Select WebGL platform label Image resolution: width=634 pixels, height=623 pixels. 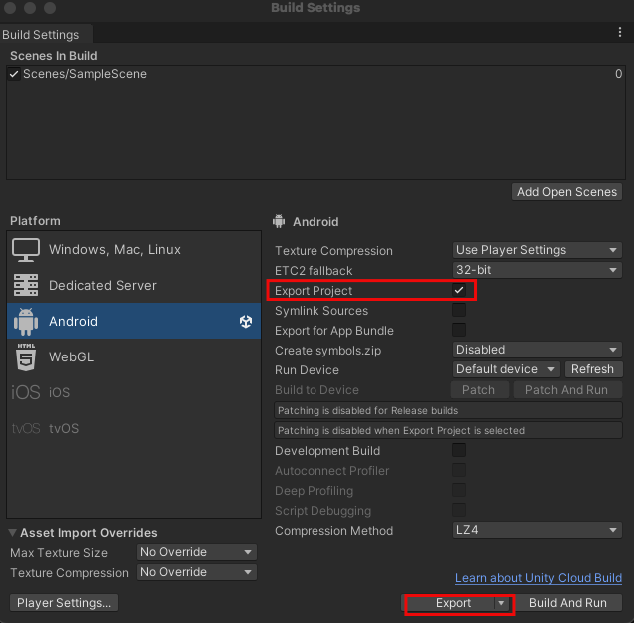coord(72,357)
